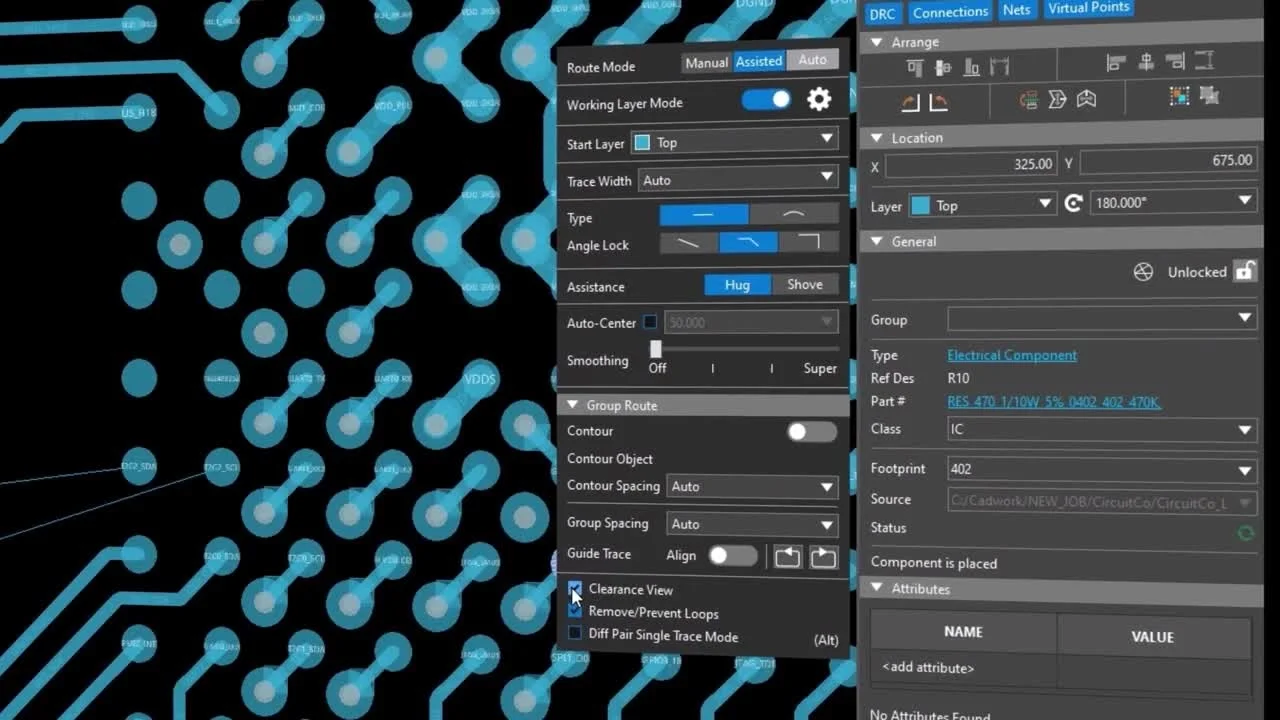
Task: Click the rotate clockwise icon
Action: tap(938, 102)
